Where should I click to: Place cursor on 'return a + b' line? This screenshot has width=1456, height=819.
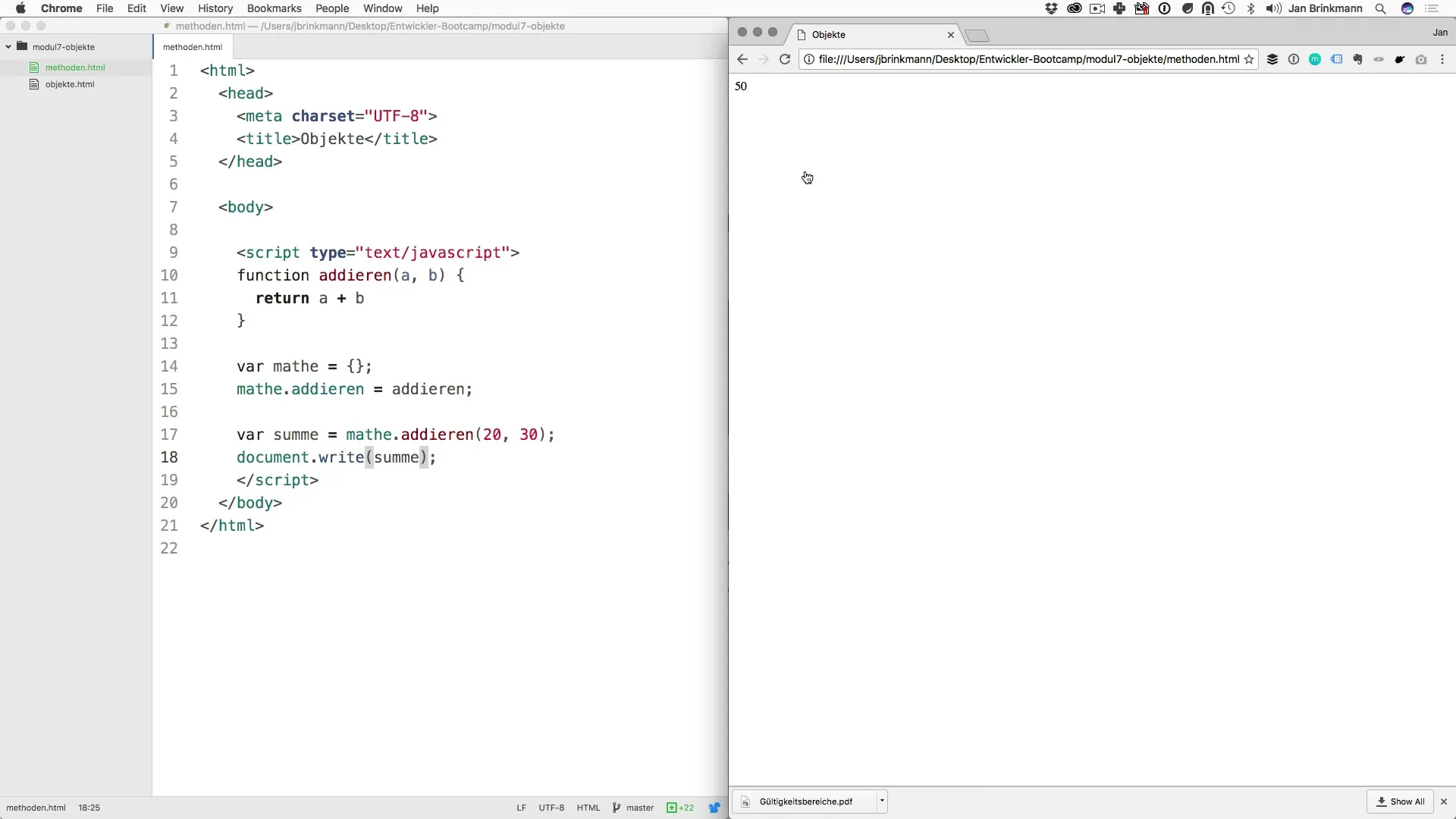(x=309, y=298)
